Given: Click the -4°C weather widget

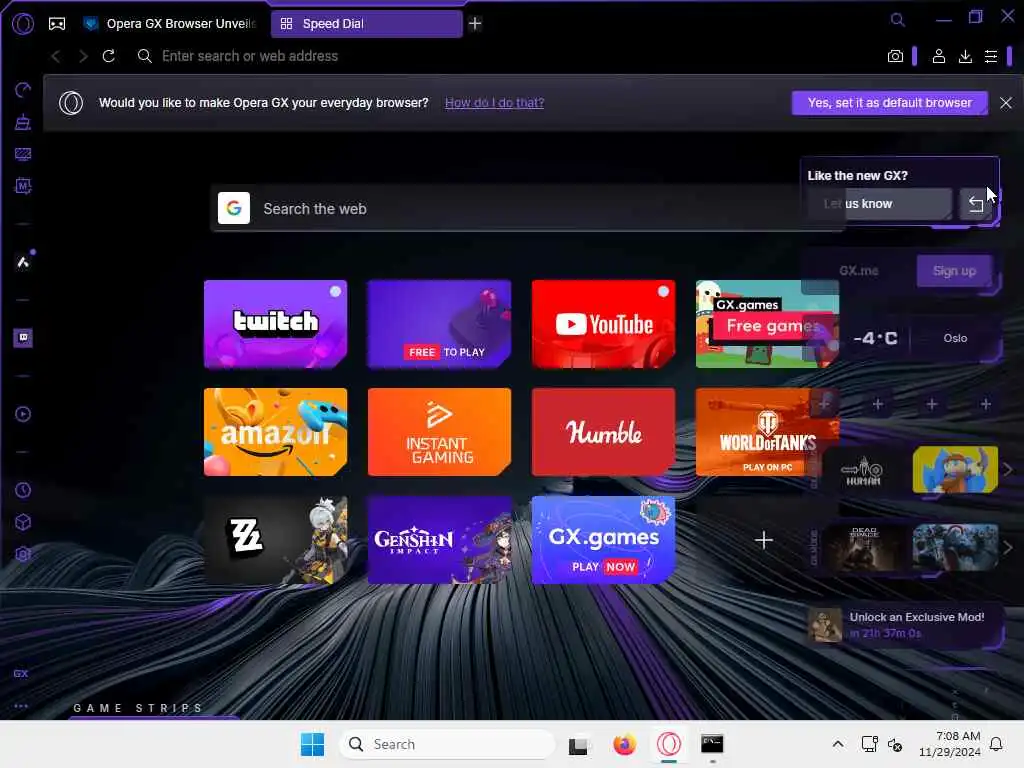Looking at the screenshot, I should pyautogui.click(x=876, y=338).
